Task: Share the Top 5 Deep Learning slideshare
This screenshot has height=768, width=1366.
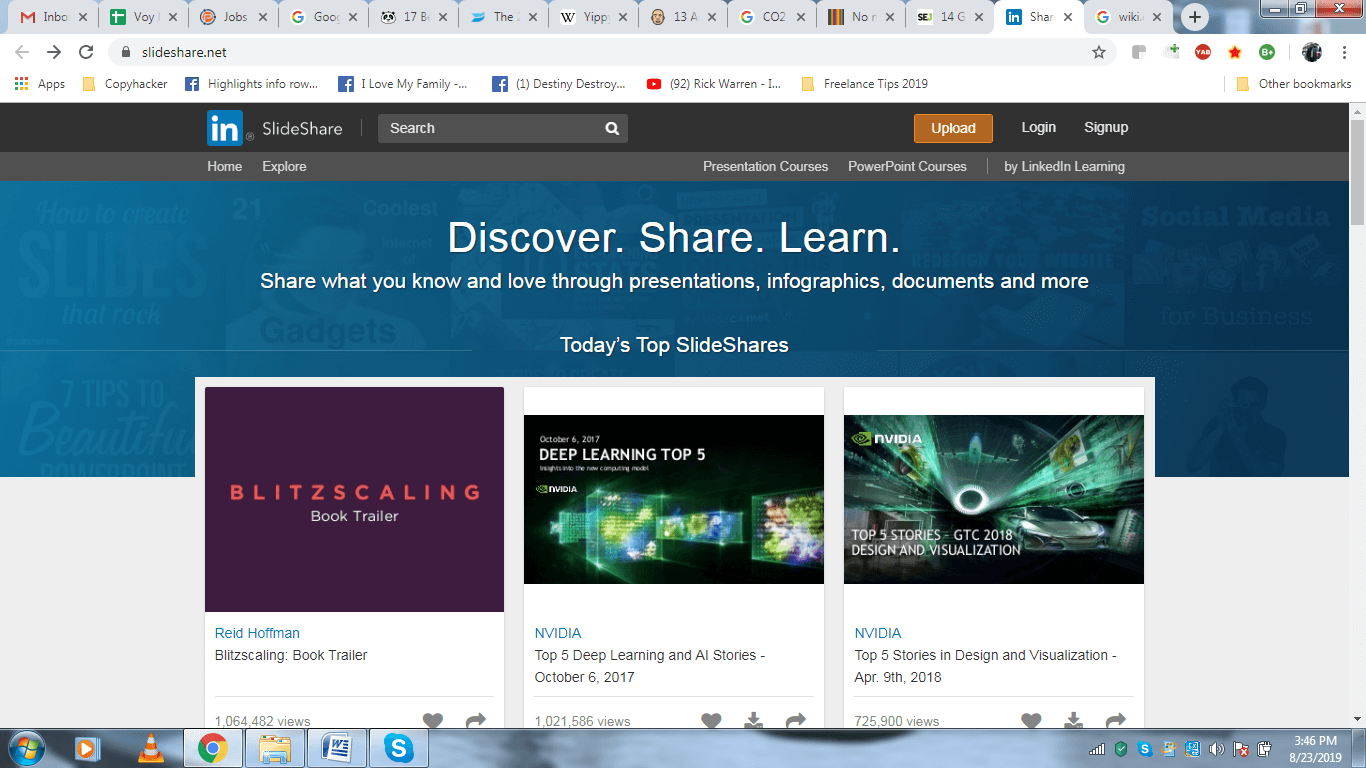Action: coord(796,720)
